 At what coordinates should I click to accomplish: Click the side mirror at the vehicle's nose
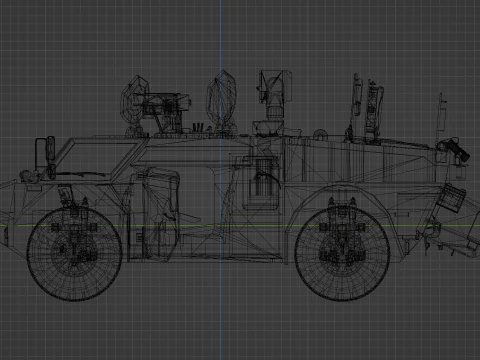pyautogui.click(x=45, y=153)
